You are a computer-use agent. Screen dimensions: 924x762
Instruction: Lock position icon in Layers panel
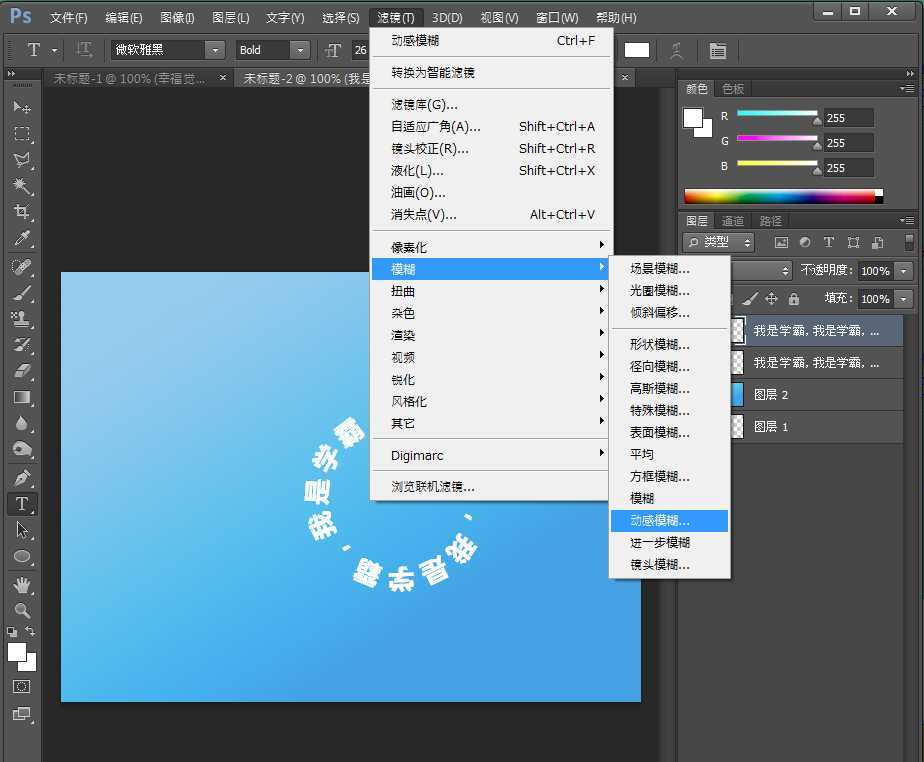771,299
